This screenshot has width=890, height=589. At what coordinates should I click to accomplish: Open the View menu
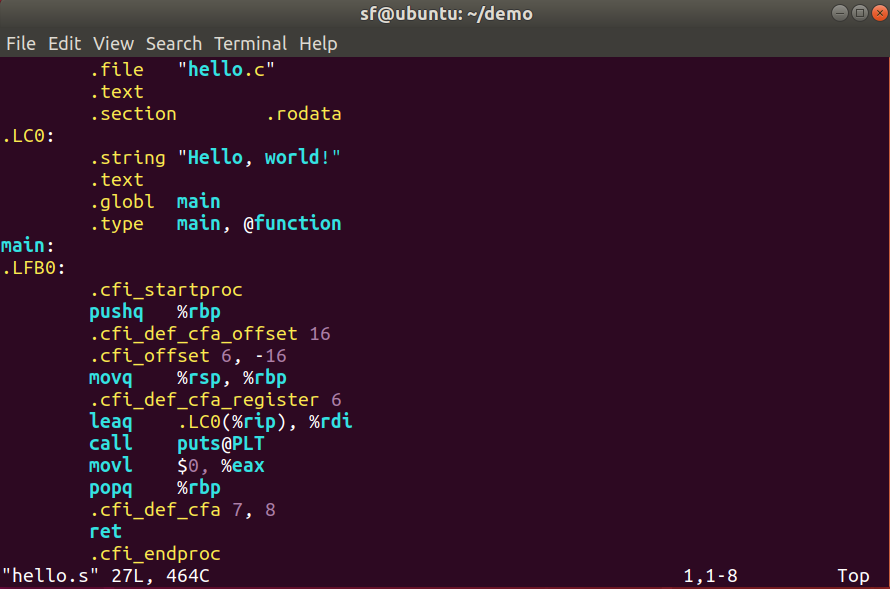114,44
